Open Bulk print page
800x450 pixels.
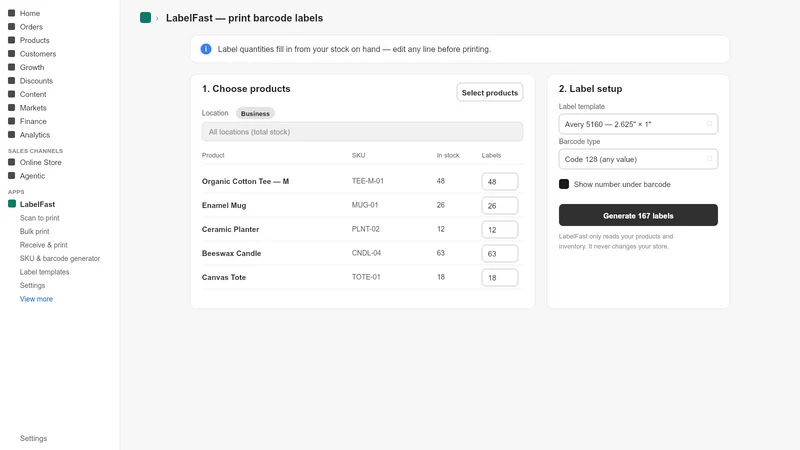click(x=35, y=231)
